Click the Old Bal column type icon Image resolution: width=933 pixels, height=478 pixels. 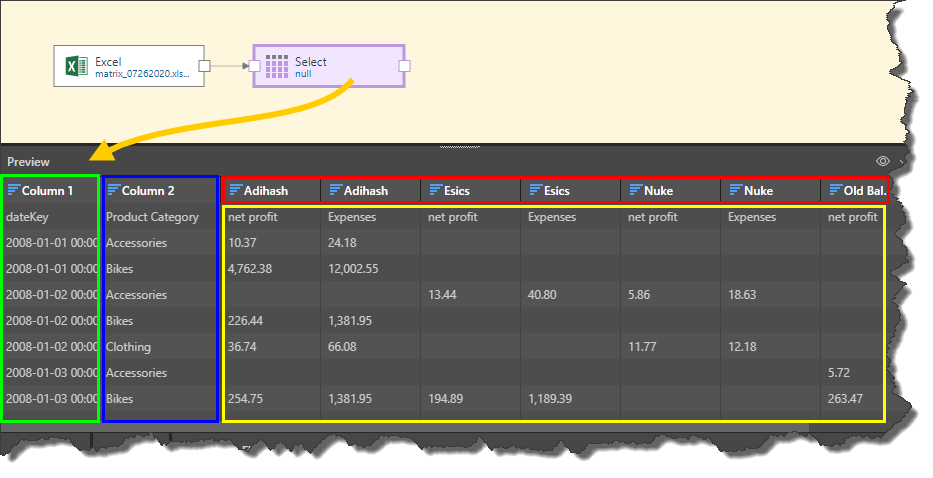point(836,190)
